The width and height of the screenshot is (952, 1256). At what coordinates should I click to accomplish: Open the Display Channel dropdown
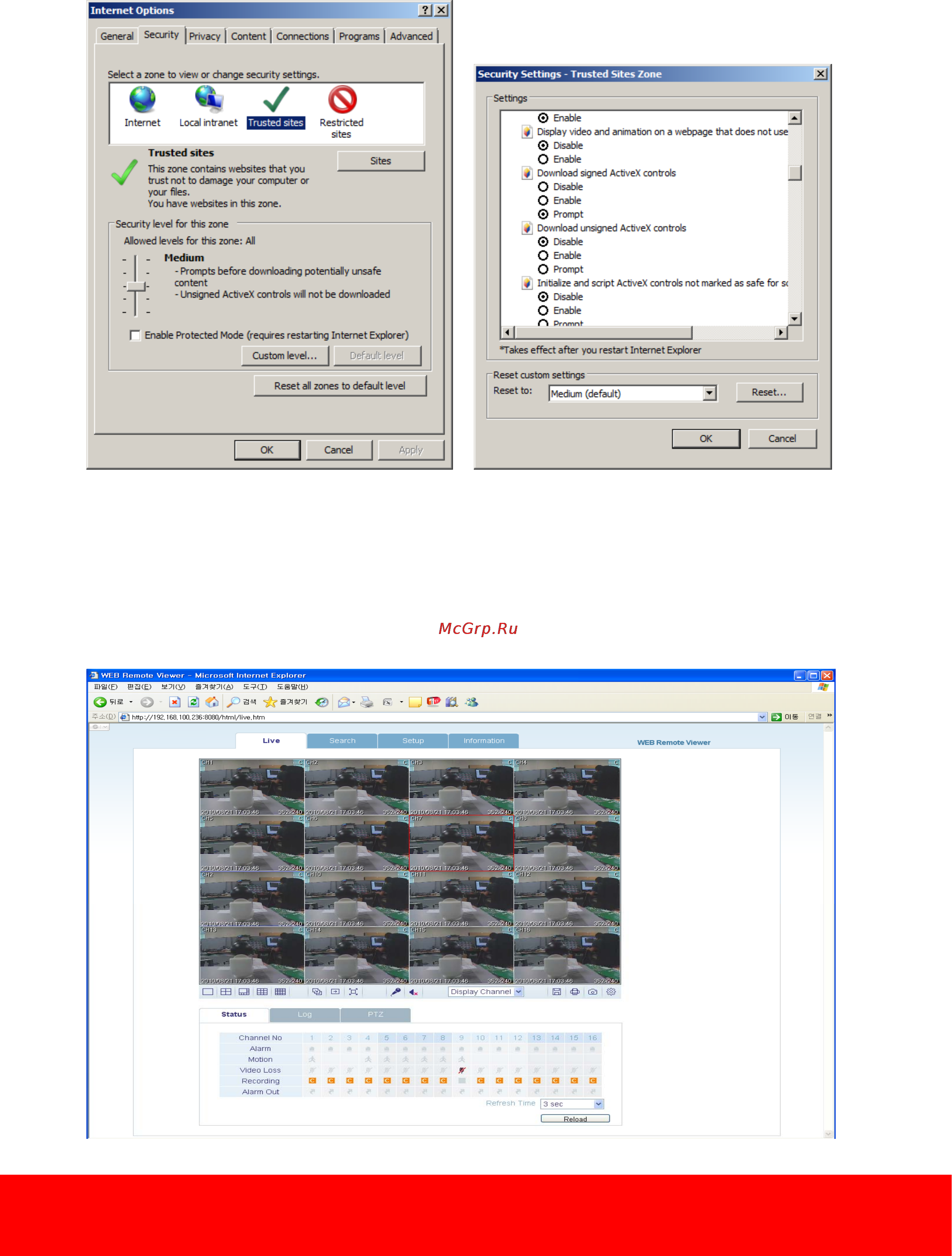[518, 992]
